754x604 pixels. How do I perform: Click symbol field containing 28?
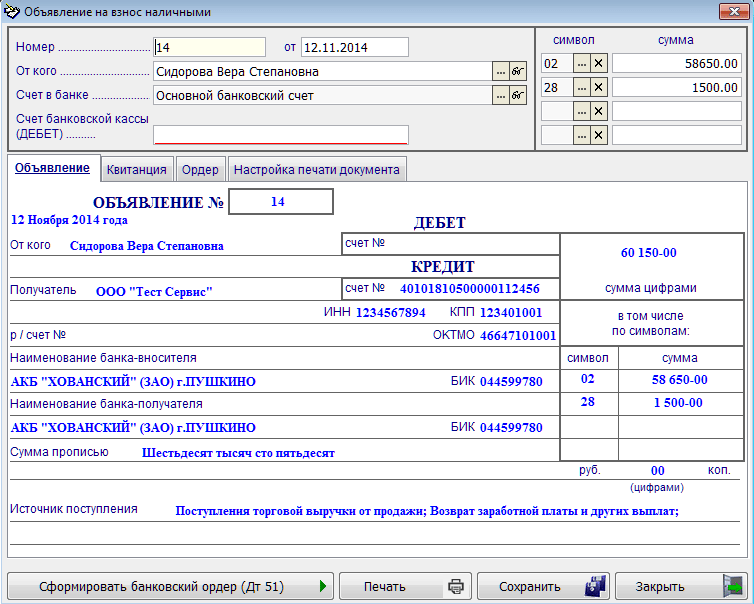coord(557,87)
